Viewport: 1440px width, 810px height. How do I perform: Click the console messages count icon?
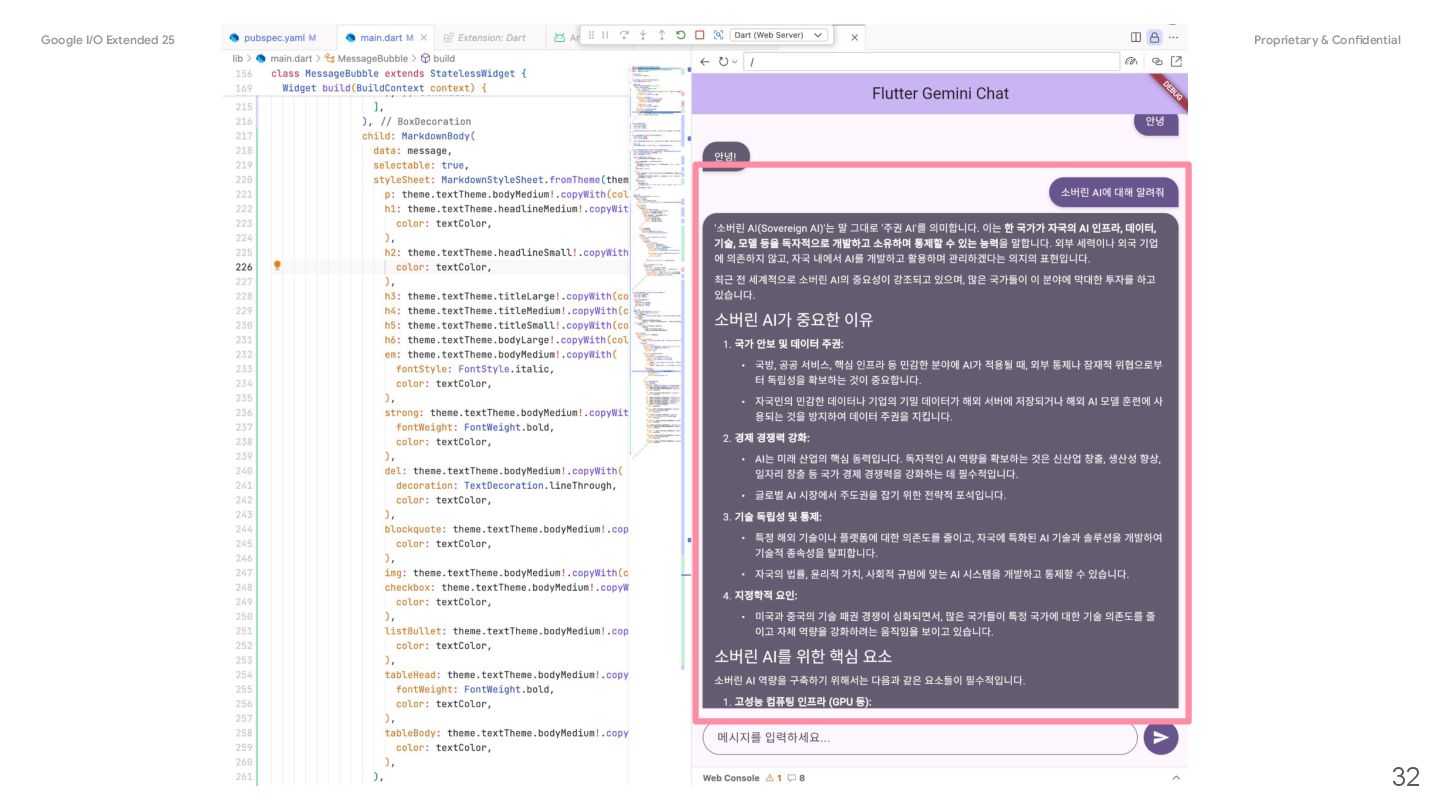tap(796, 778)
